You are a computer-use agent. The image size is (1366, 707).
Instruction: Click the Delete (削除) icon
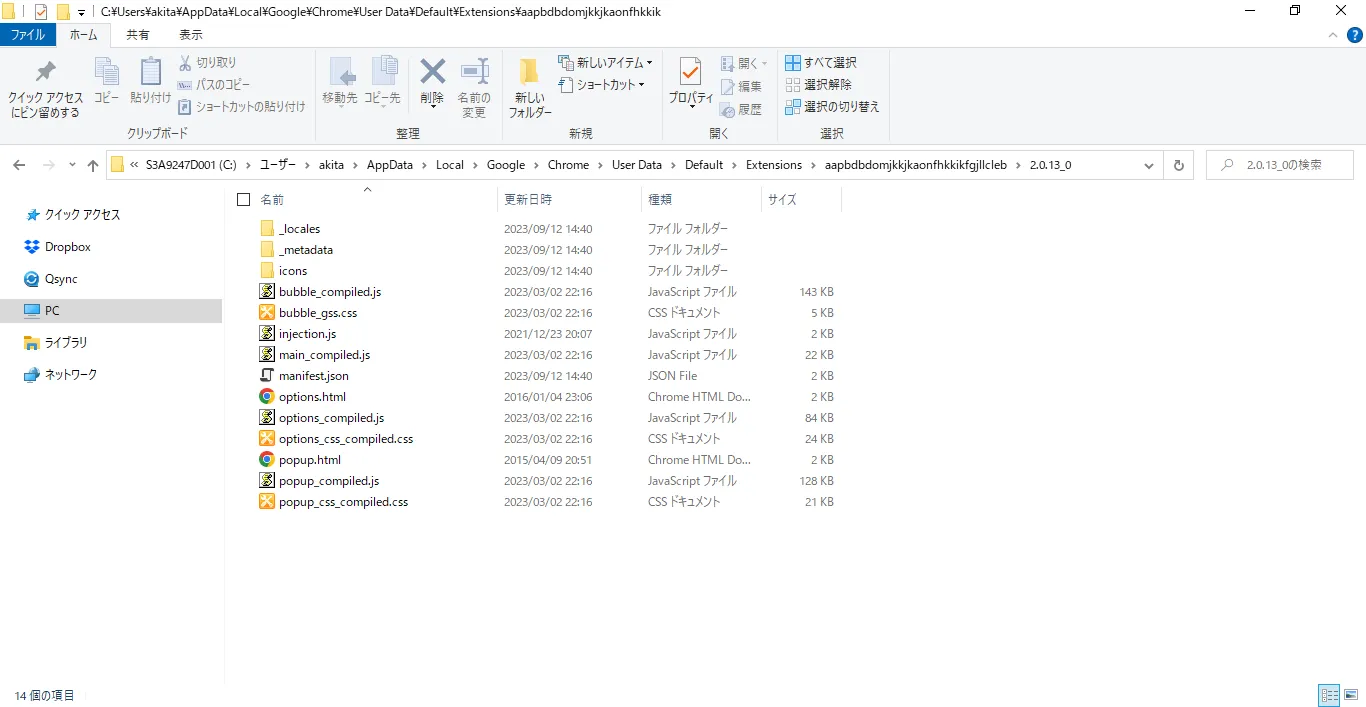click(x=432, y=81)
